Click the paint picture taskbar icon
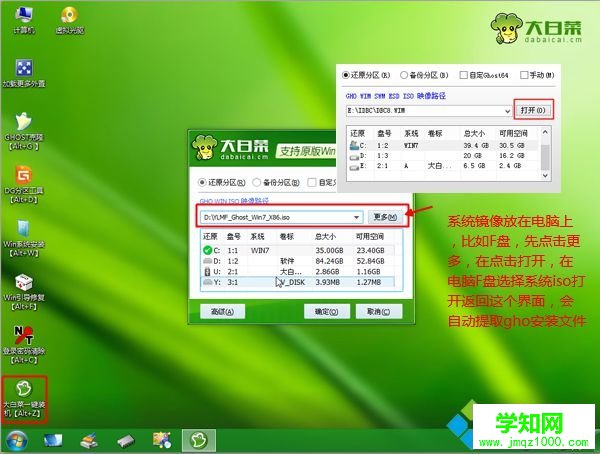Screen dimensions: 600x454 162,440
